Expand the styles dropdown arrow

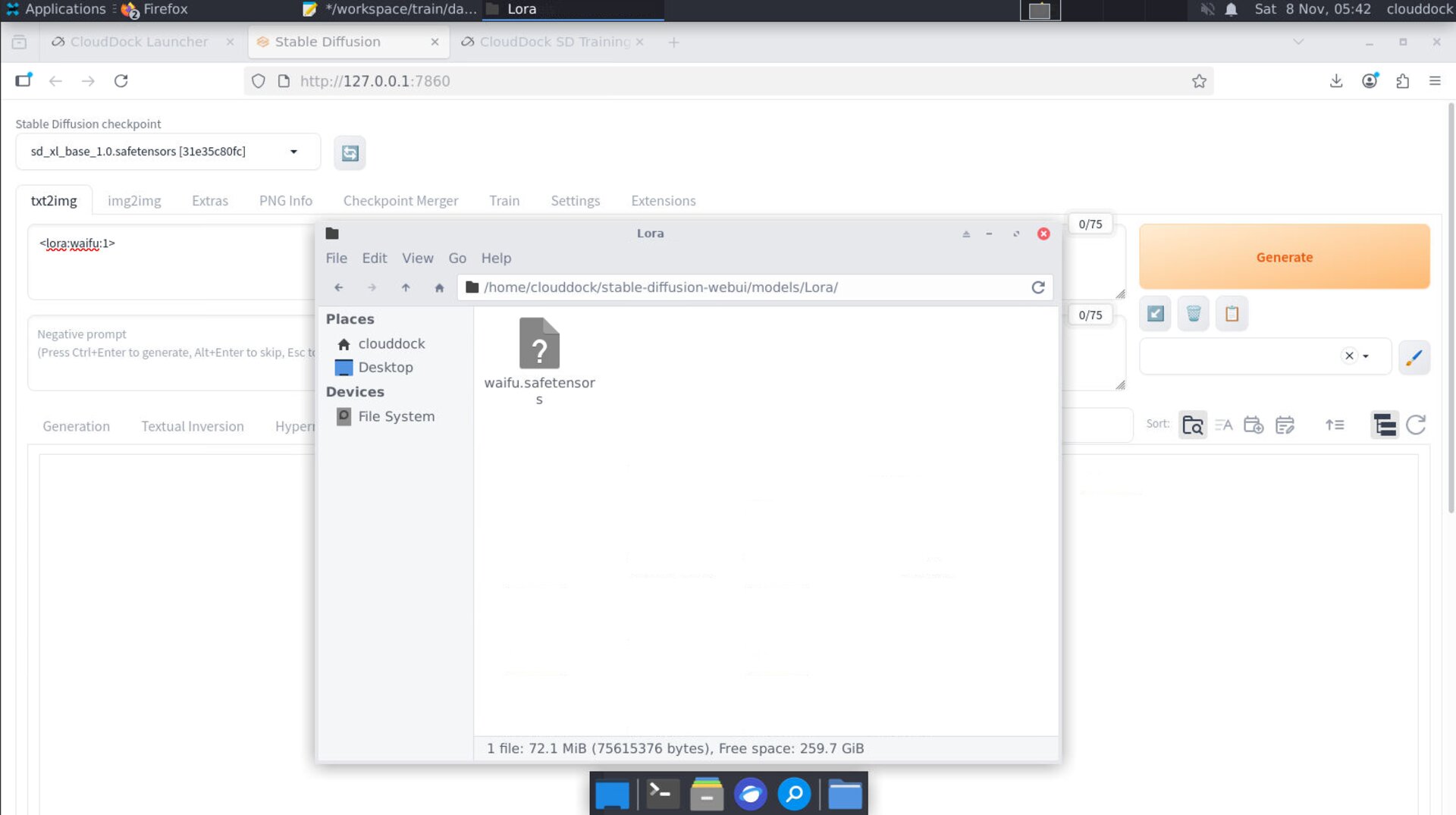1366,356
